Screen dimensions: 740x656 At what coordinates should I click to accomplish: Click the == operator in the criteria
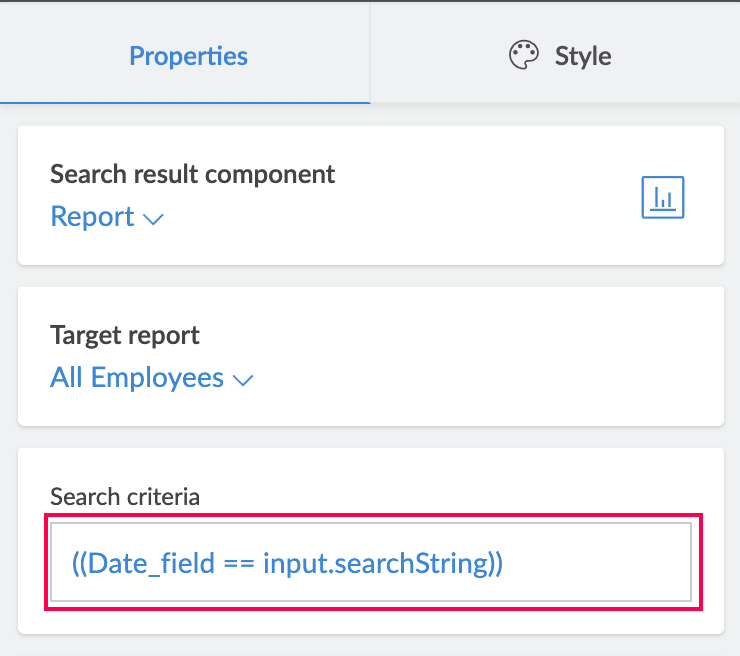point(238,563)
